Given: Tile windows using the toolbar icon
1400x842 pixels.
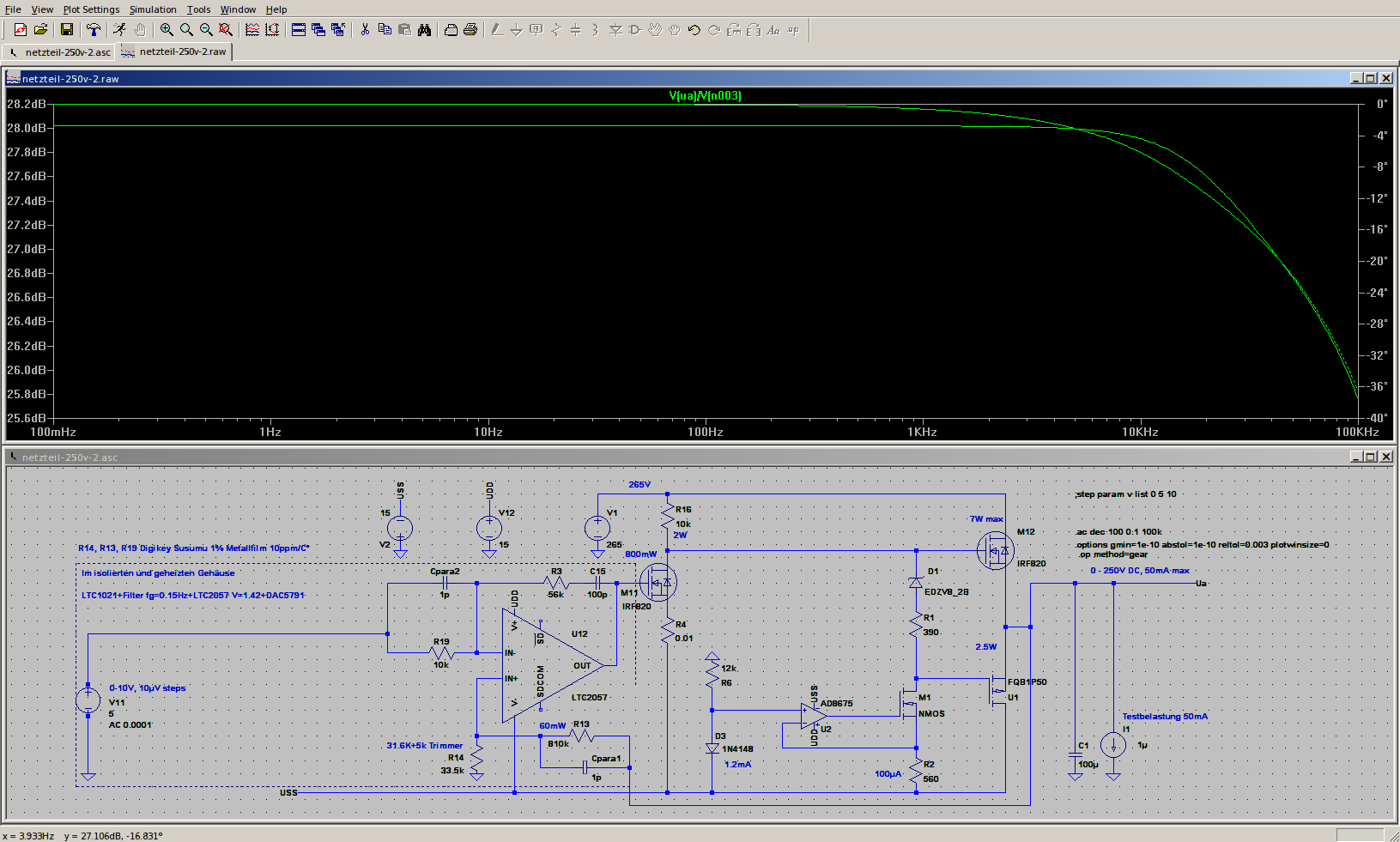Looking at the screenshot, I should [299, 30].
